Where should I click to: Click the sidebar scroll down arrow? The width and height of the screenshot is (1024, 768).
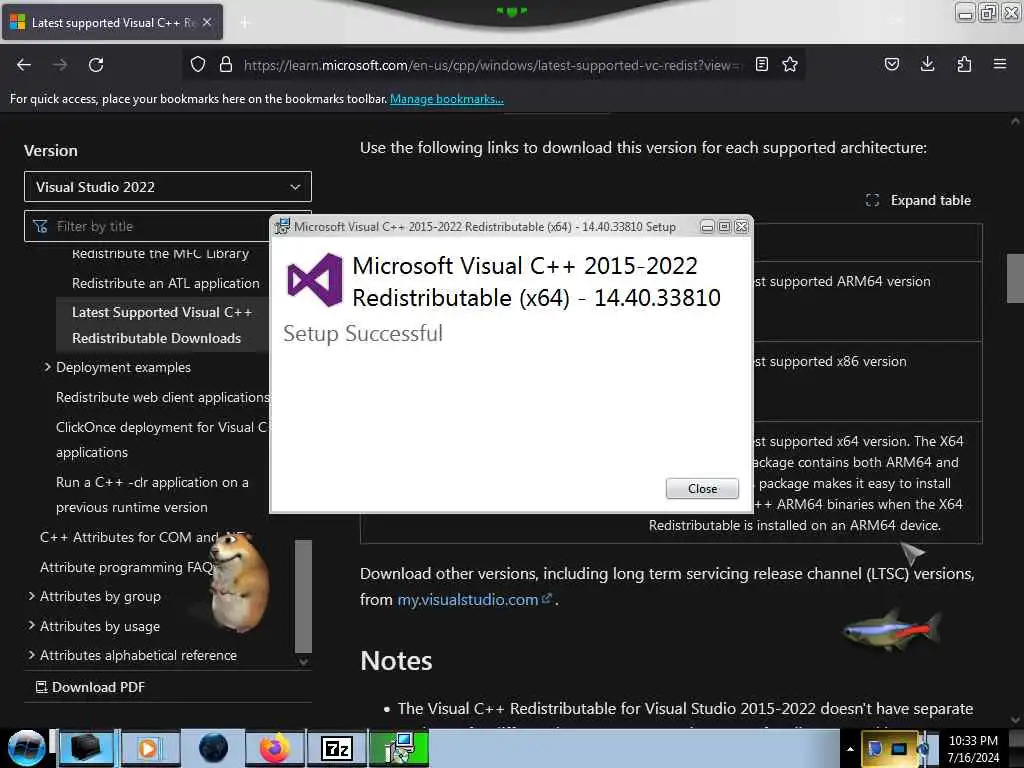(x=303, y=661)
